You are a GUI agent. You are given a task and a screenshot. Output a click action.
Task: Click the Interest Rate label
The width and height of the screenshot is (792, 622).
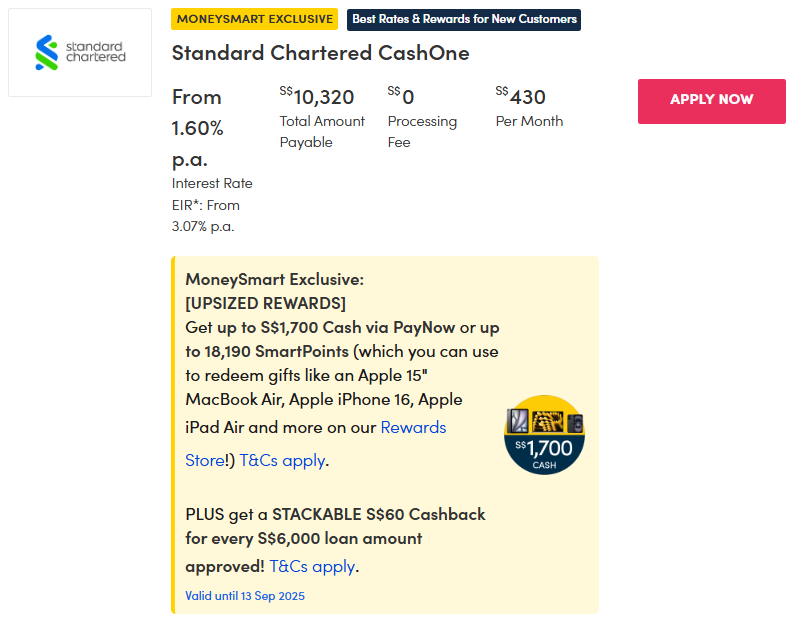pyautogui.click(x=212, y=183)
